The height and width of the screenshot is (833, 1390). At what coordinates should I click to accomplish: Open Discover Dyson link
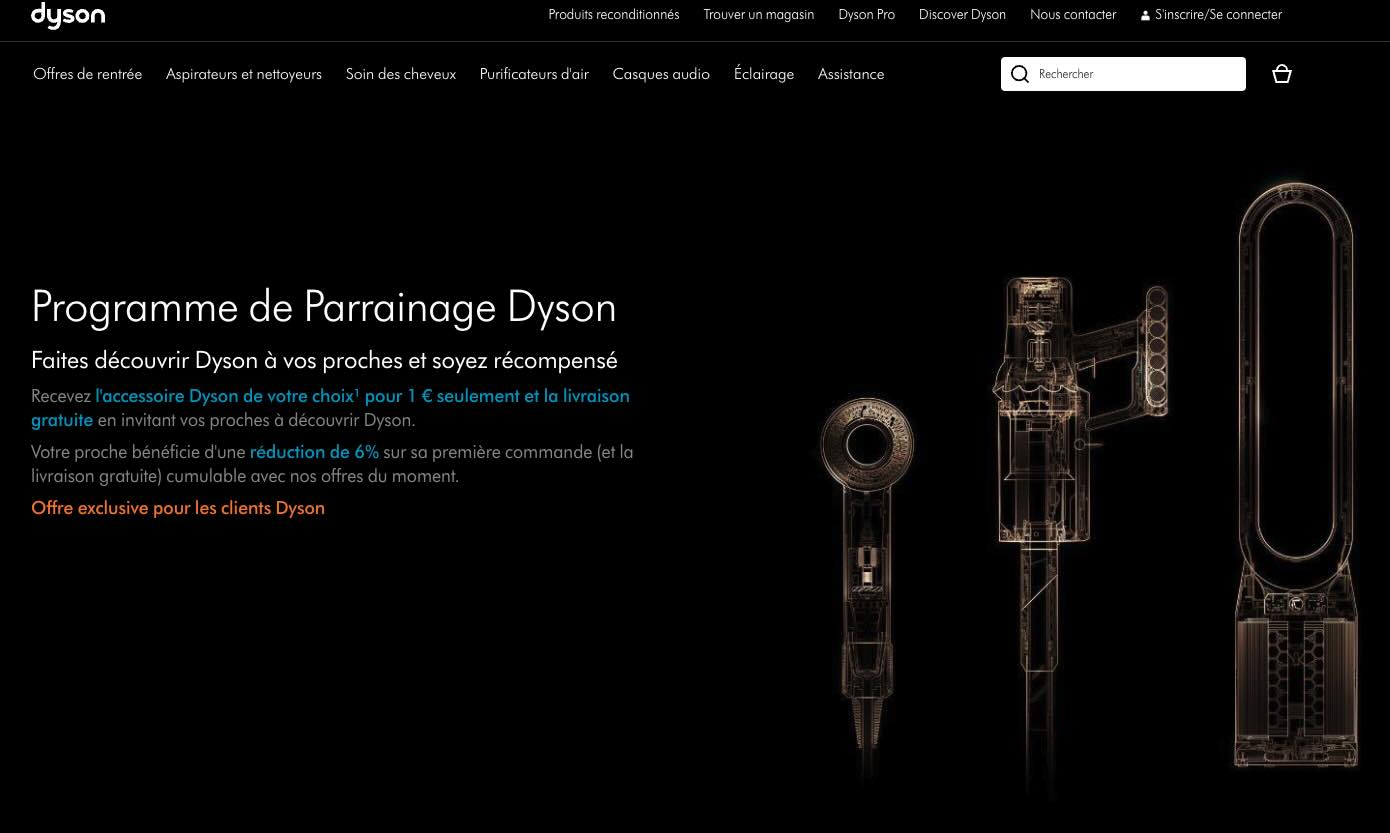click(962, 15)
